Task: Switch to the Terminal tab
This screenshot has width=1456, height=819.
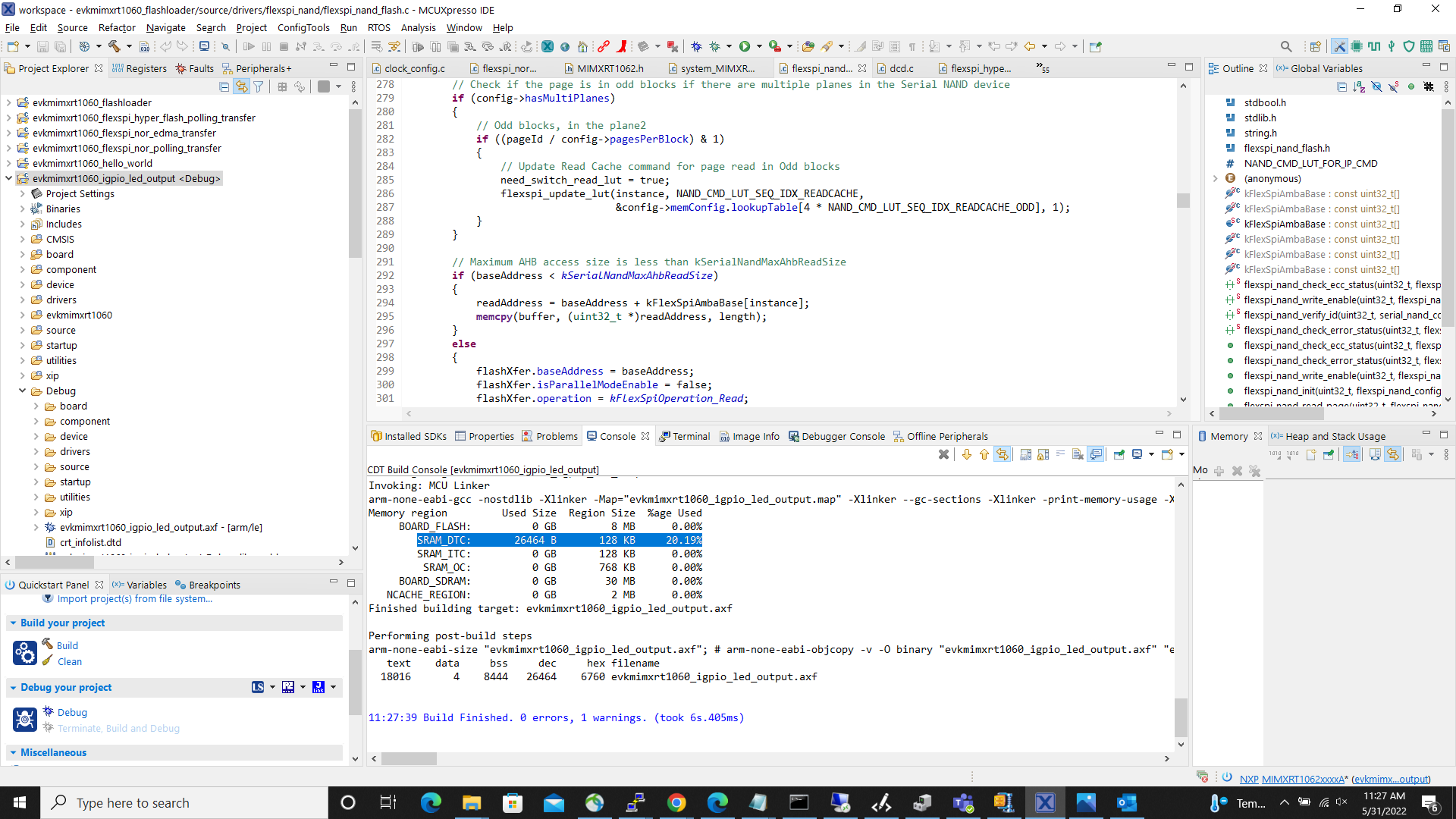Action: coord(691,436)
